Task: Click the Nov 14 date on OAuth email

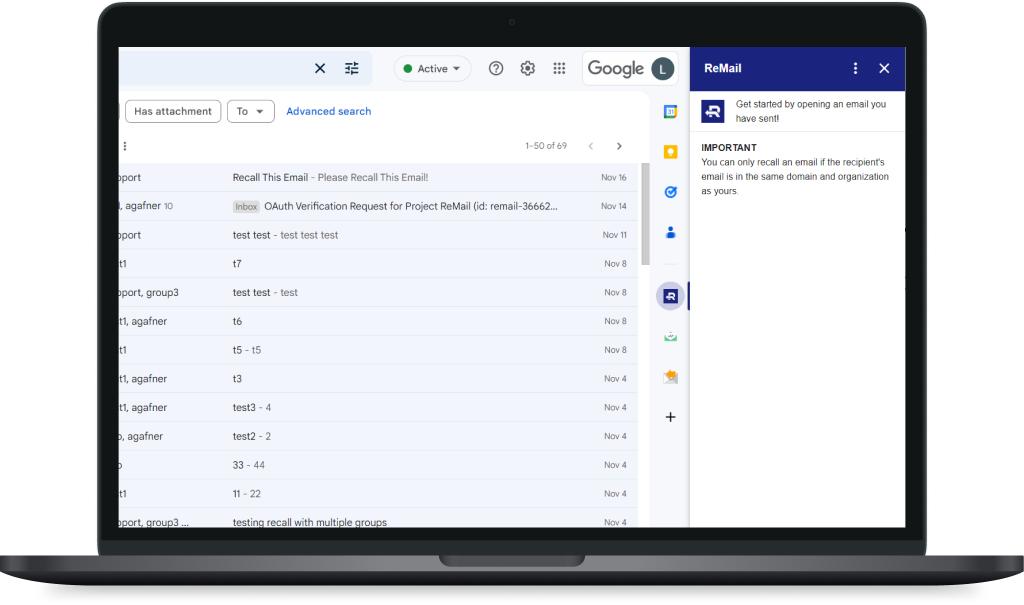Action: 614,206
